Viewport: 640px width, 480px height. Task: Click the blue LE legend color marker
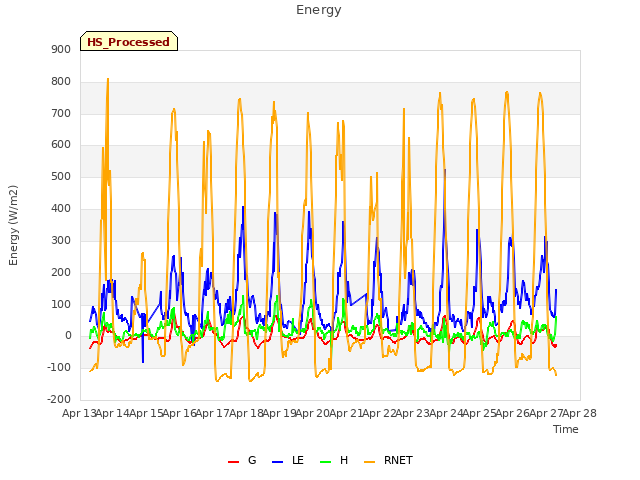click(x=277, y=462)
